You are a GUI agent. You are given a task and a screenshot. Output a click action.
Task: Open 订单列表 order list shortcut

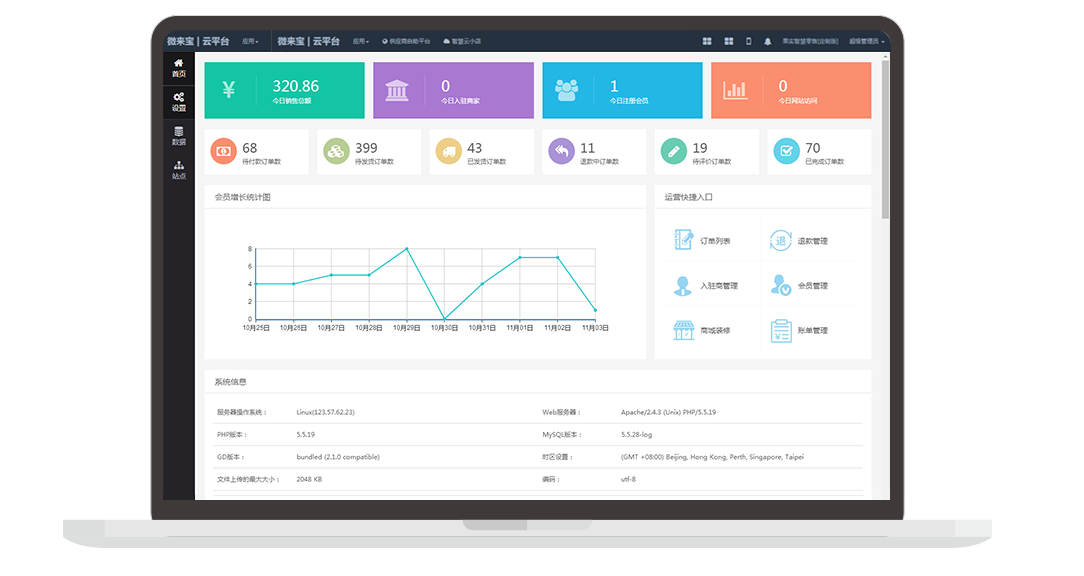pyautogui.click(x=704, y=241)
